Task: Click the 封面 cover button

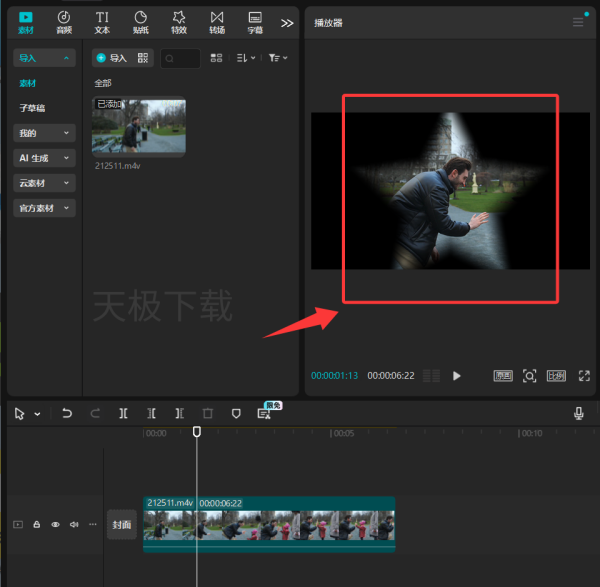Action: [x=122, y=524]
